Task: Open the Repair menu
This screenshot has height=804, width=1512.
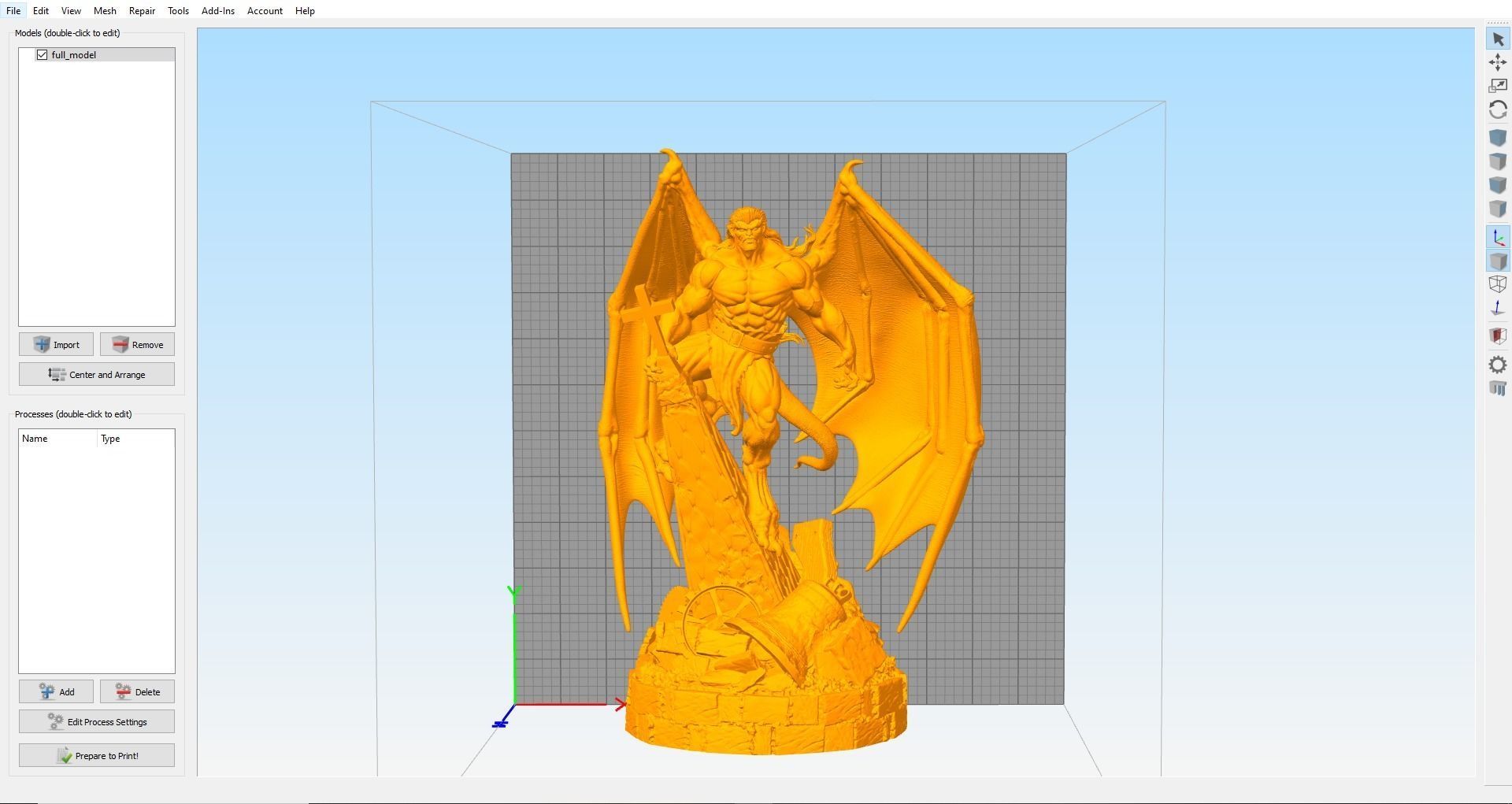Action: pos(142,10)
